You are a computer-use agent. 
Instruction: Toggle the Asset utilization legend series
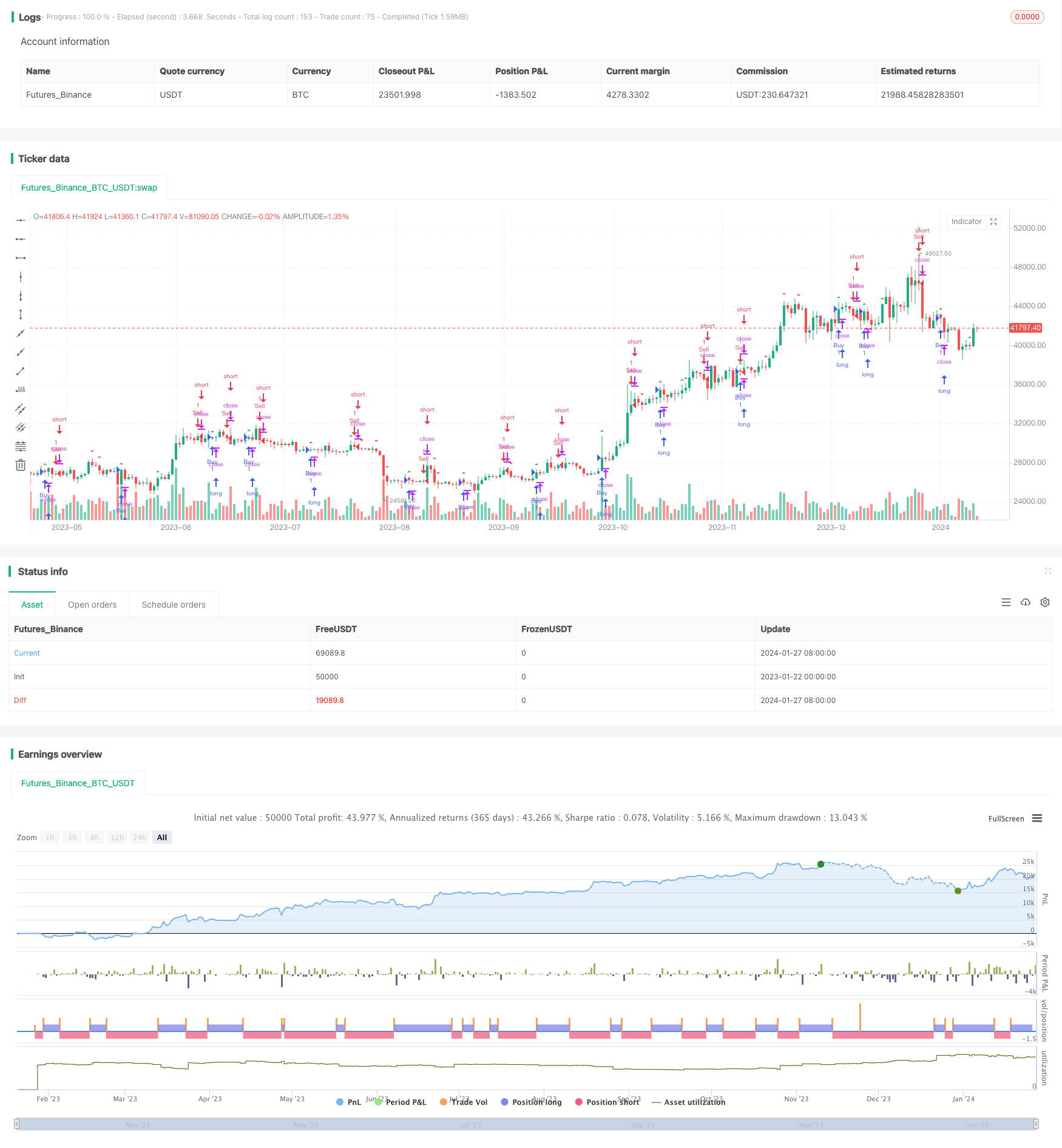coord(688,1102)
